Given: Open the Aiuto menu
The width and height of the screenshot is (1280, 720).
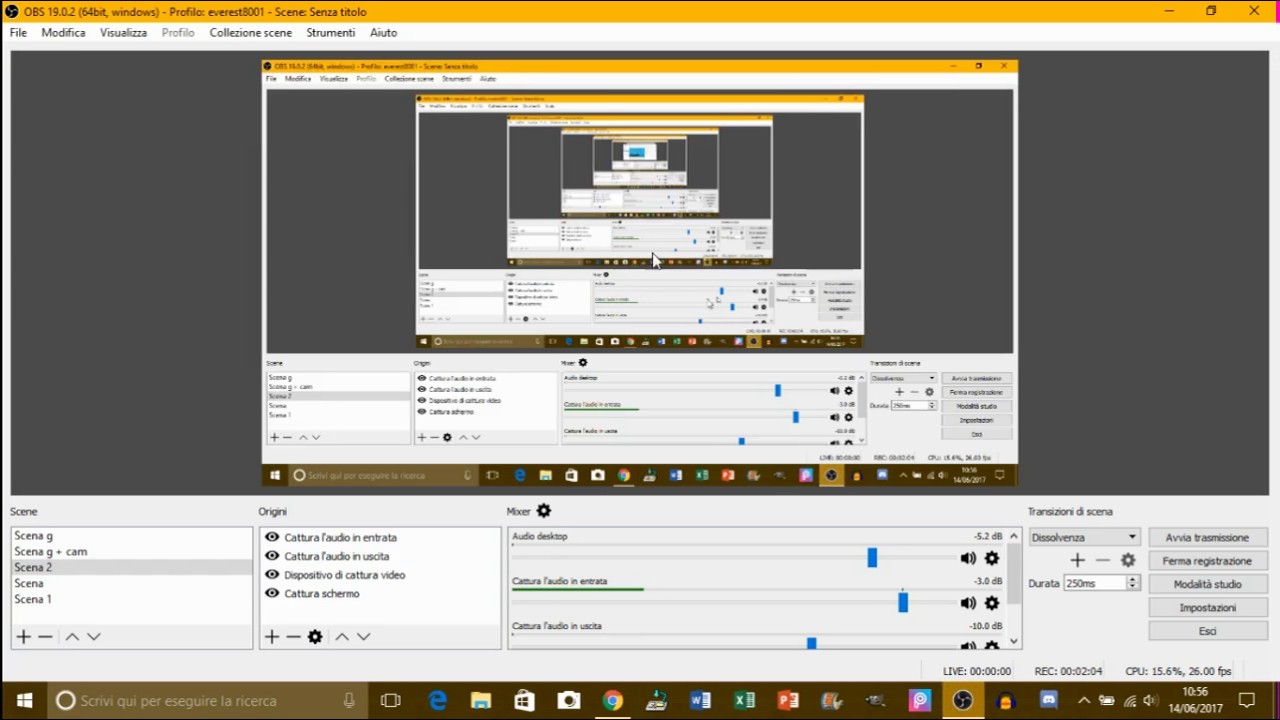Looking at the screenshot, I should pos(383,32).
